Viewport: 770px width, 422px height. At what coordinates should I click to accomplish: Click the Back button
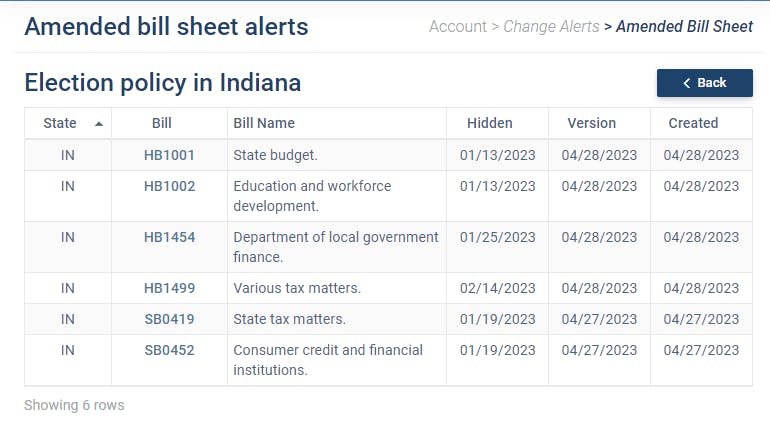704,83
